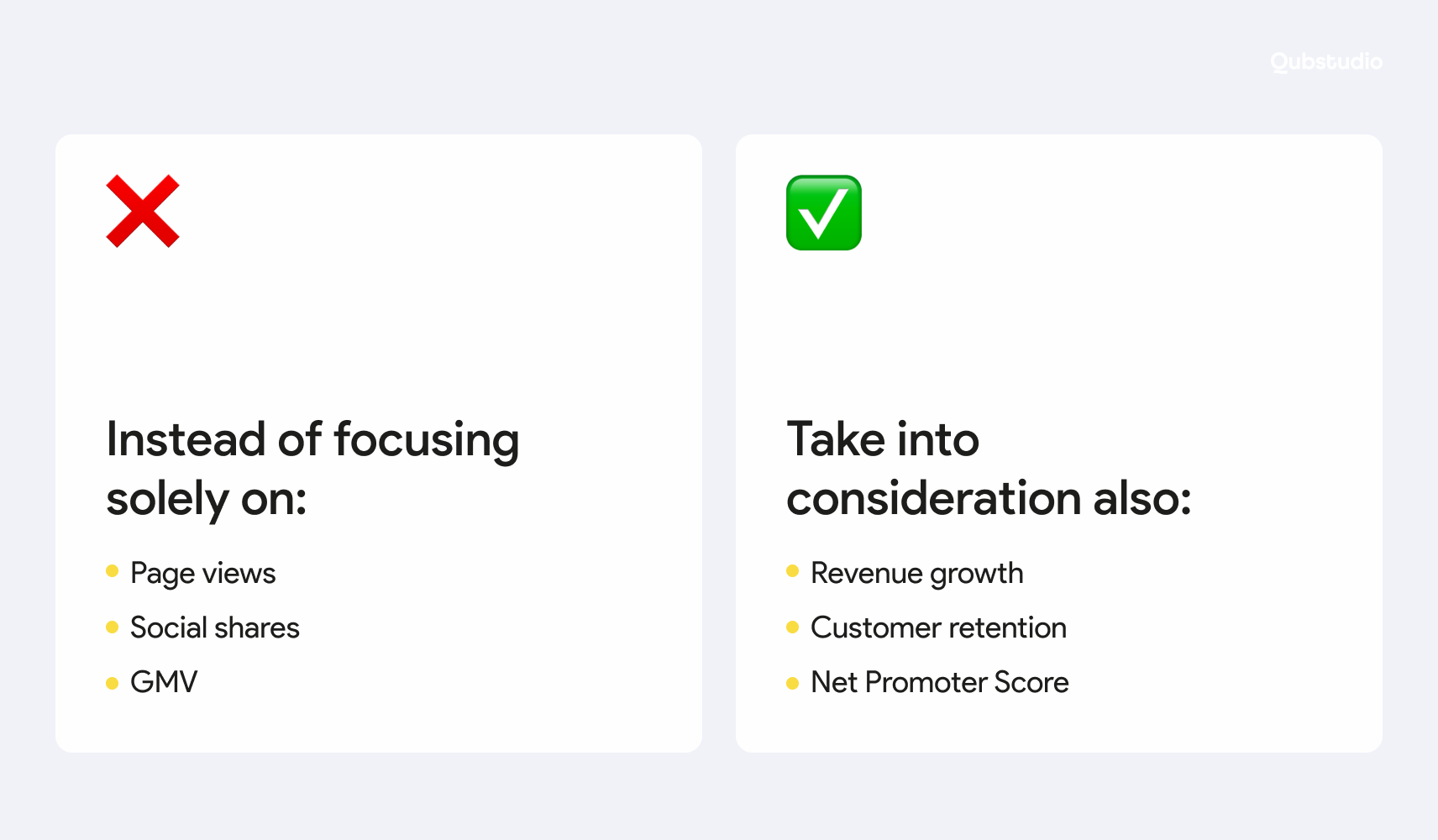Click the 'Instead of focusing' heading line
The image size is (1438, 840).
pyautogui.click(x=312, y=440)
